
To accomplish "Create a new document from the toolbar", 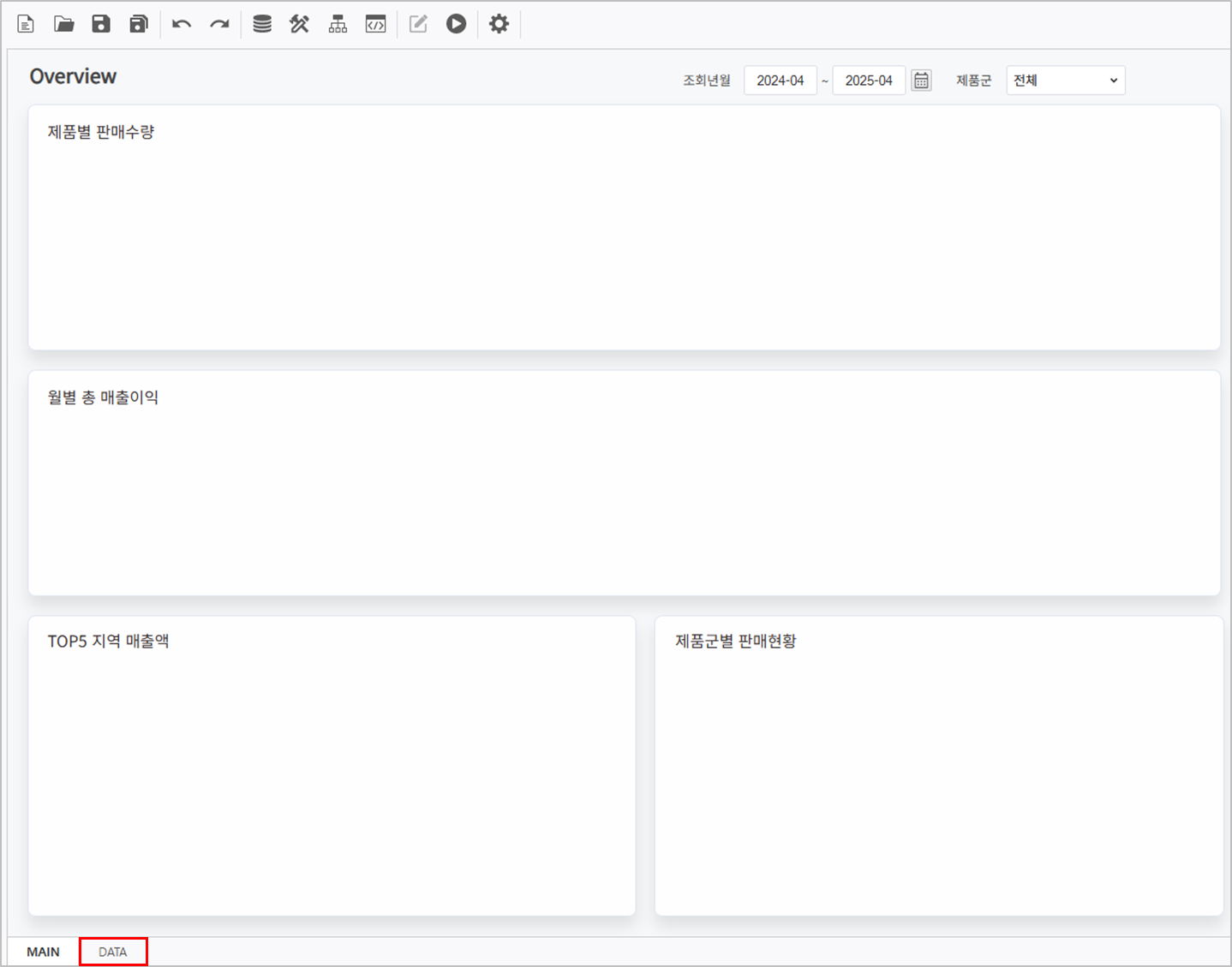I will pyautogui.click(x=26, y=24).
